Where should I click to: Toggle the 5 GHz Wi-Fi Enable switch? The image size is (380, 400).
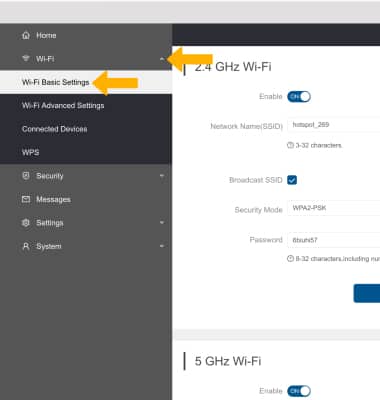coord(299,391)
